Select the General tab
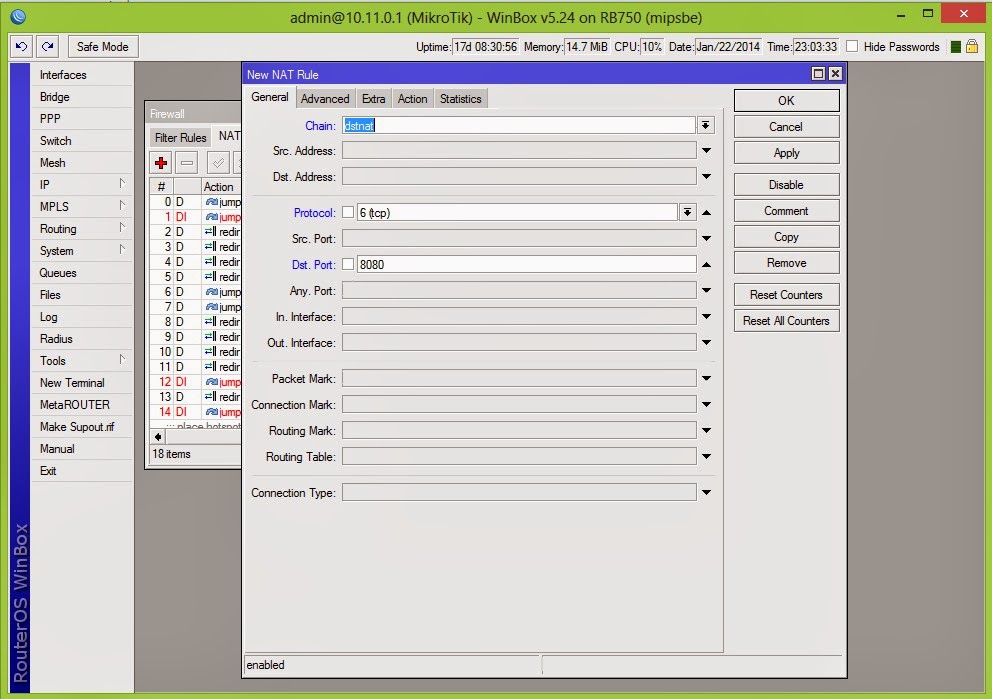The image size is (992, 699). tap(270, 97)
